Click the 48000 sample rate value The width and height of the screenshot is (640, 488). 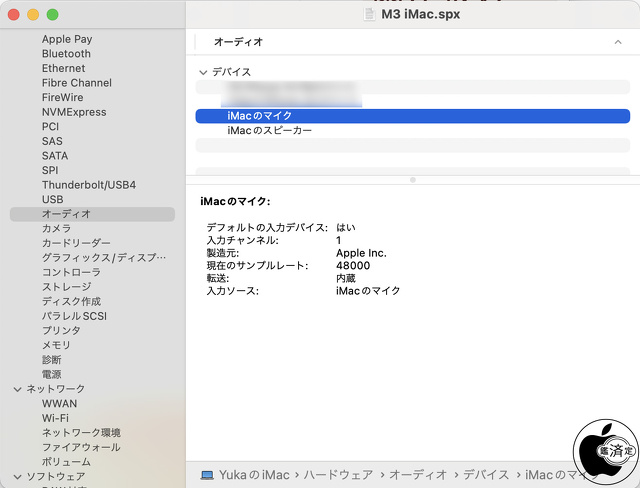(x=353, y=266)
